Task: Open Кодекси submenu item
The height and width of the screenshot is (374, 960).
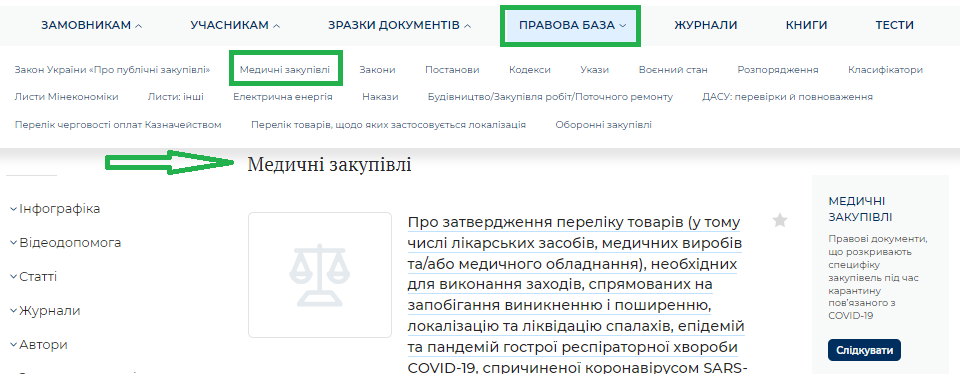Action: click(x=530, y=70)
